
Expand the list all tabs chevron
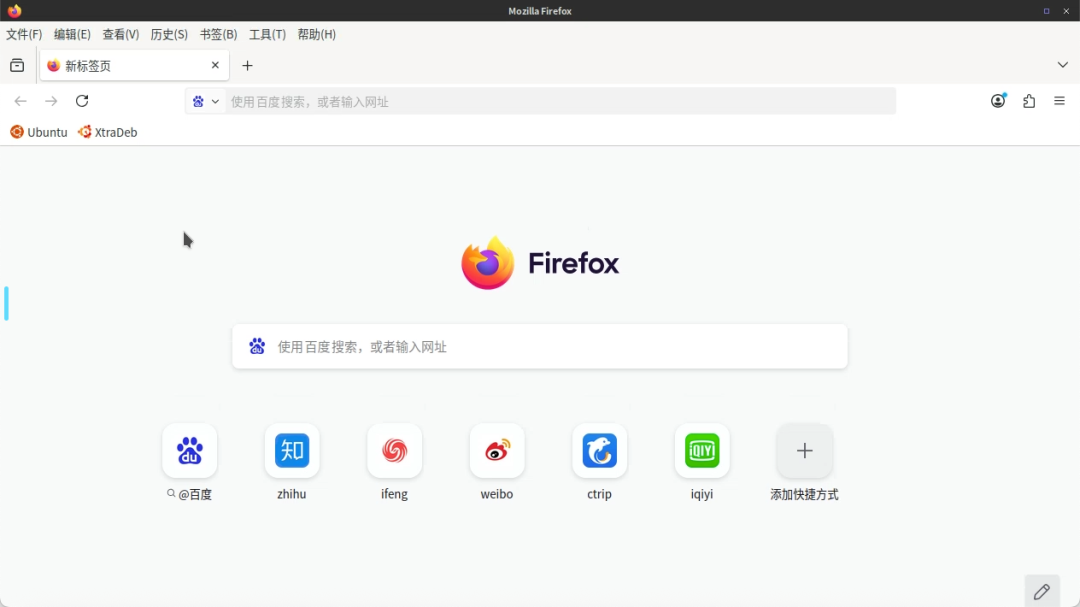(x=1063, y=65)
